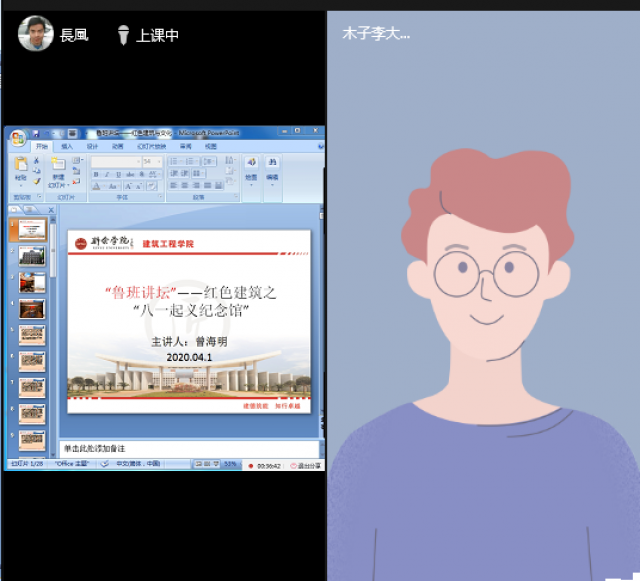Viewport: 640px width, 581px height.
Task: Click the New Slide icon
Action: click(58, 169)
